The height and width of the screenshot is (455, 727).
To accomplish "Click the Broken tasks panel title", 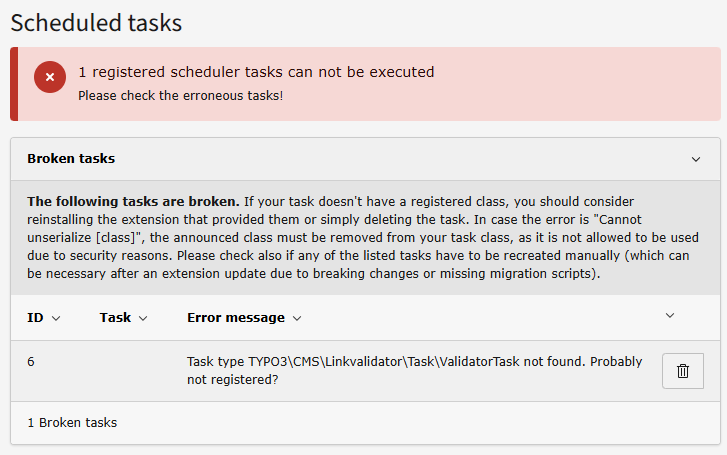I will tap(71, 159).
